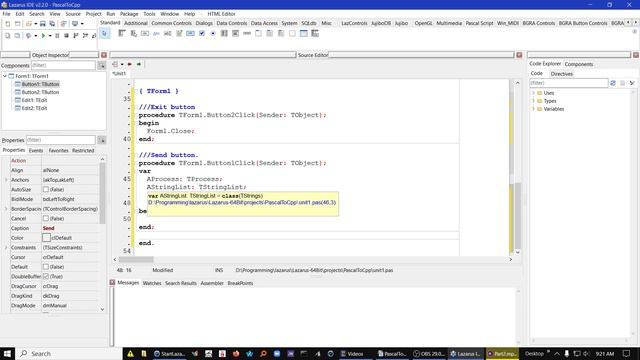Select the pointer selection tool in palette
This screenshot has width=640, height=360.
click(x=104, y=33)
